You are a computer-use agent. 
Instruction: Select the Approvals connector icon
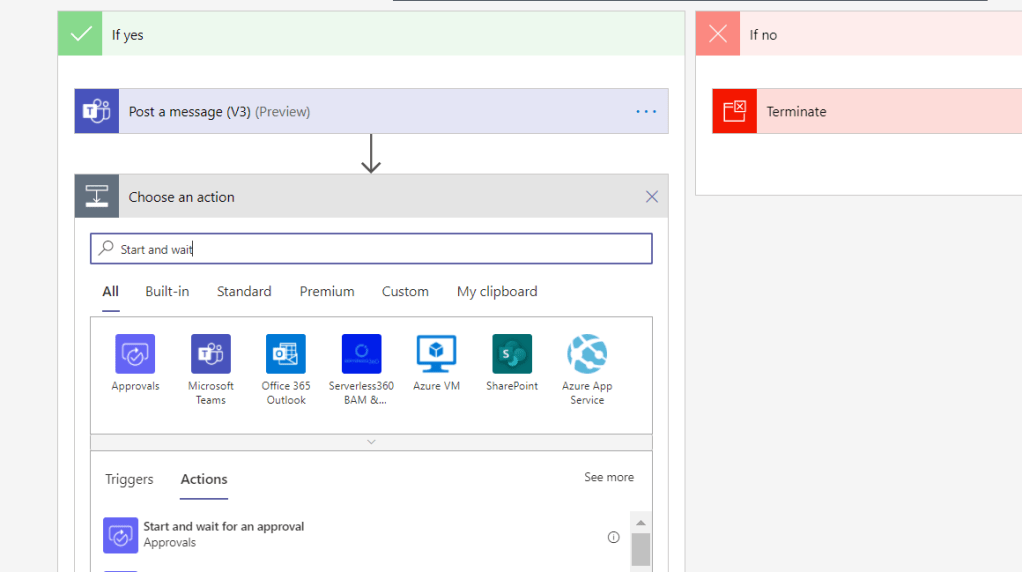[x=135, y=354]
